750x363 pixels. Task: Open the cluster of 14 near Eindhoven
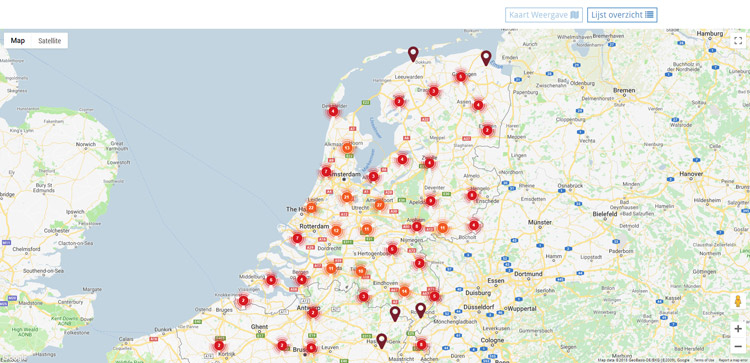(x=404, y=291)
